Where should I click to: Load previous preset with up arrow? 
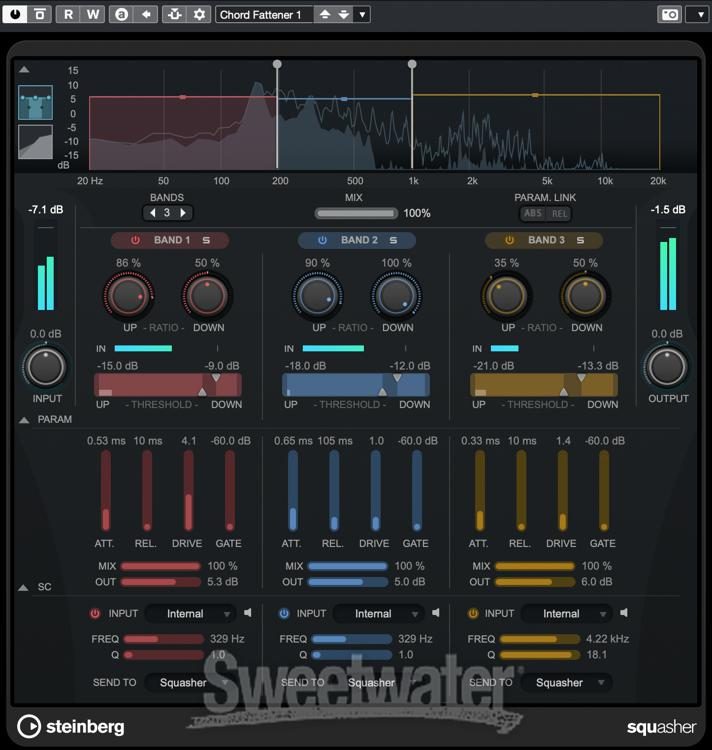coord(325,14)
